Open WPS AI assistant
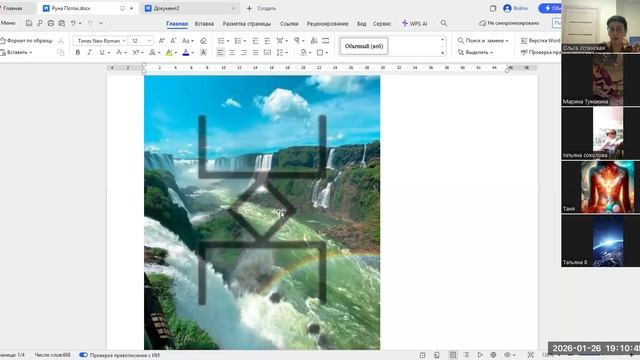Screen dimensions: 640x360 [415, 24]
